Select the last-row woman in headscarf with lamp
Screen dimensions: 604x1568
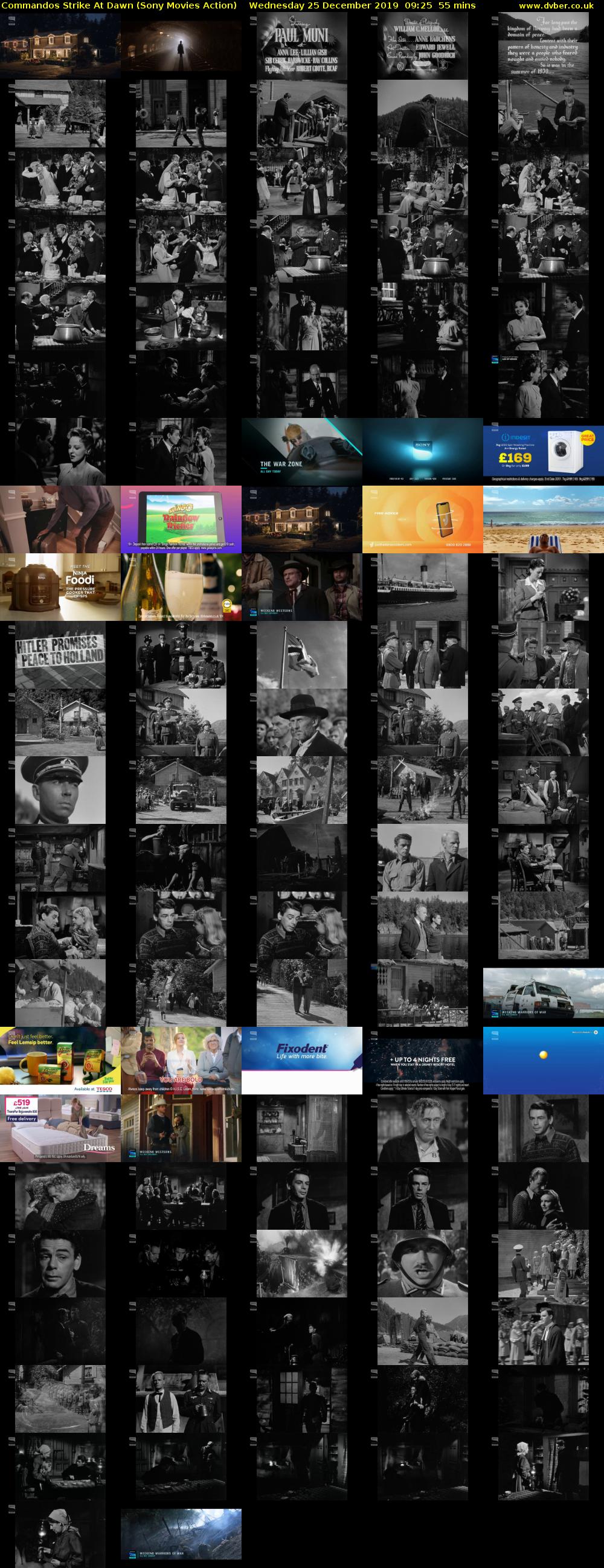(x=60, y=1534)
